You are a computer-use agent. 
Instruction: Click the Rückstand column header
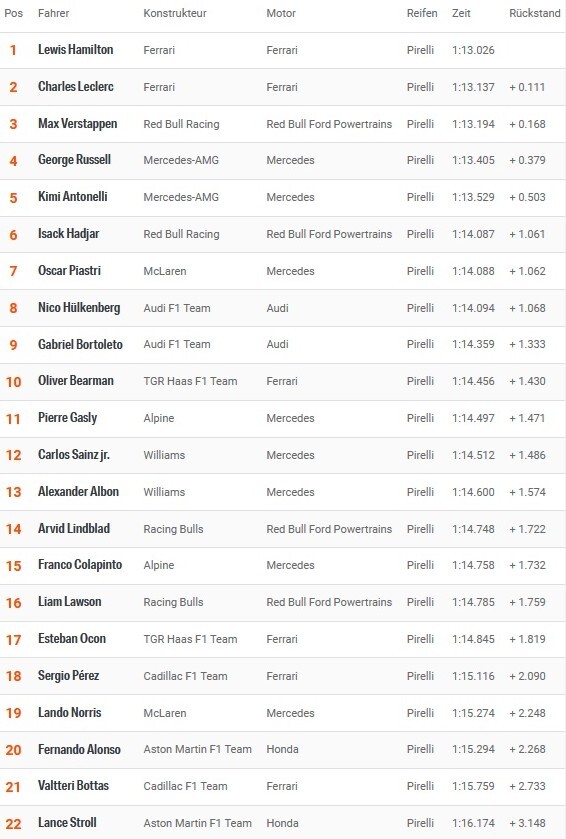tap(535, 13)
